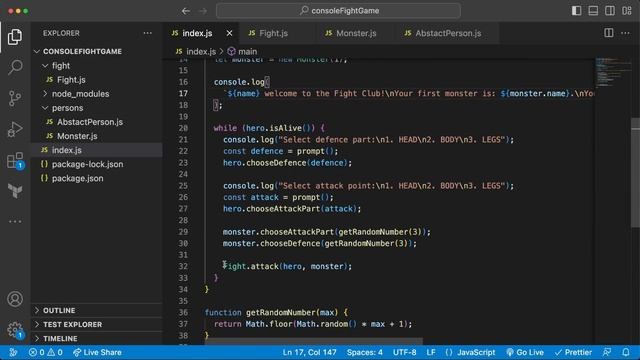Open Fight.js in the explorer tree
640x360 pixels.
pos(97,80)
